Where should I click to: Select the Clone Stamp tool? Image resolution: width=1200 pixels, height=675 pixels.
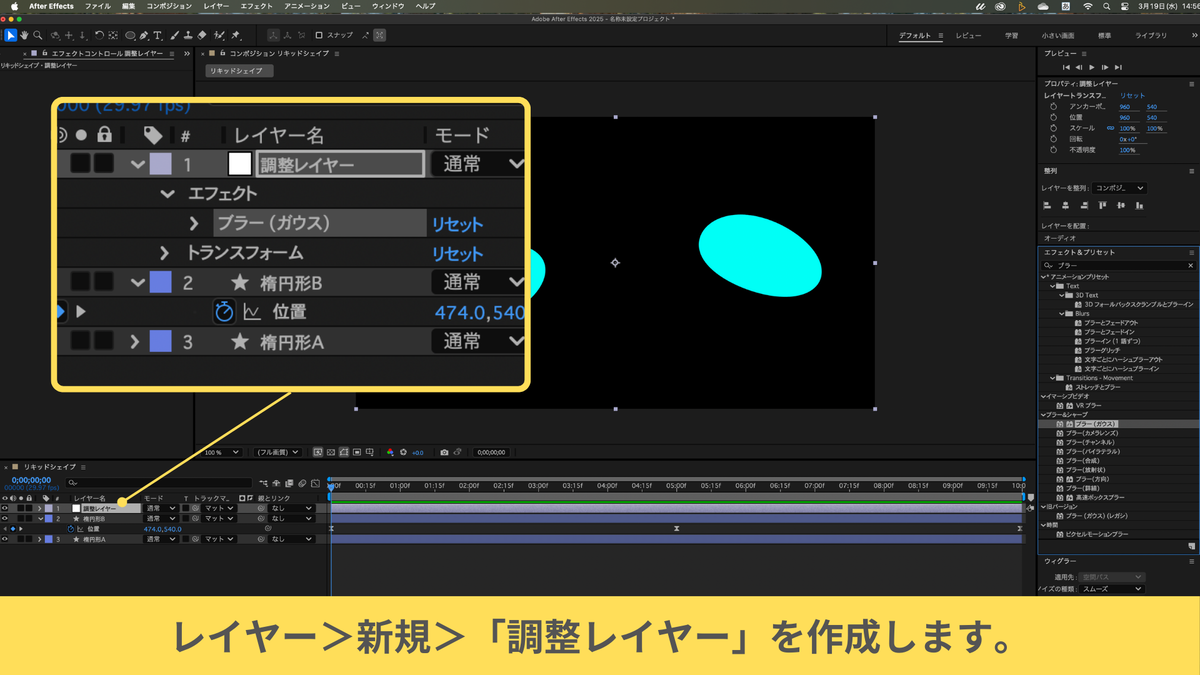[x=188, y=35]
